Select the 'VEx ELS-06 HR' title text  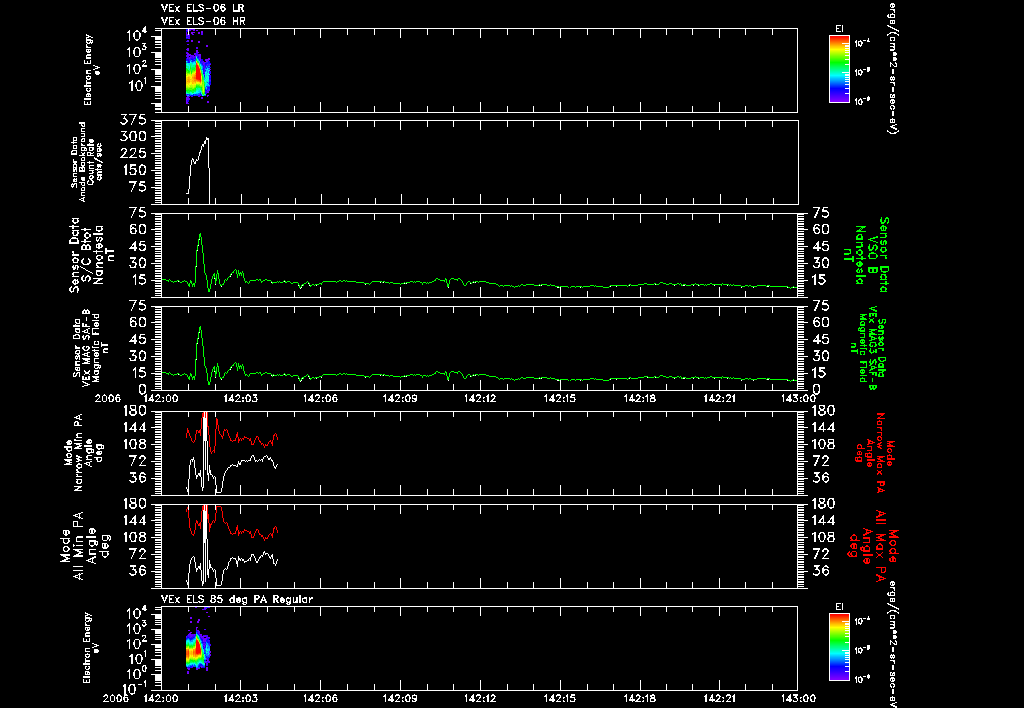(x=203, y=22)
